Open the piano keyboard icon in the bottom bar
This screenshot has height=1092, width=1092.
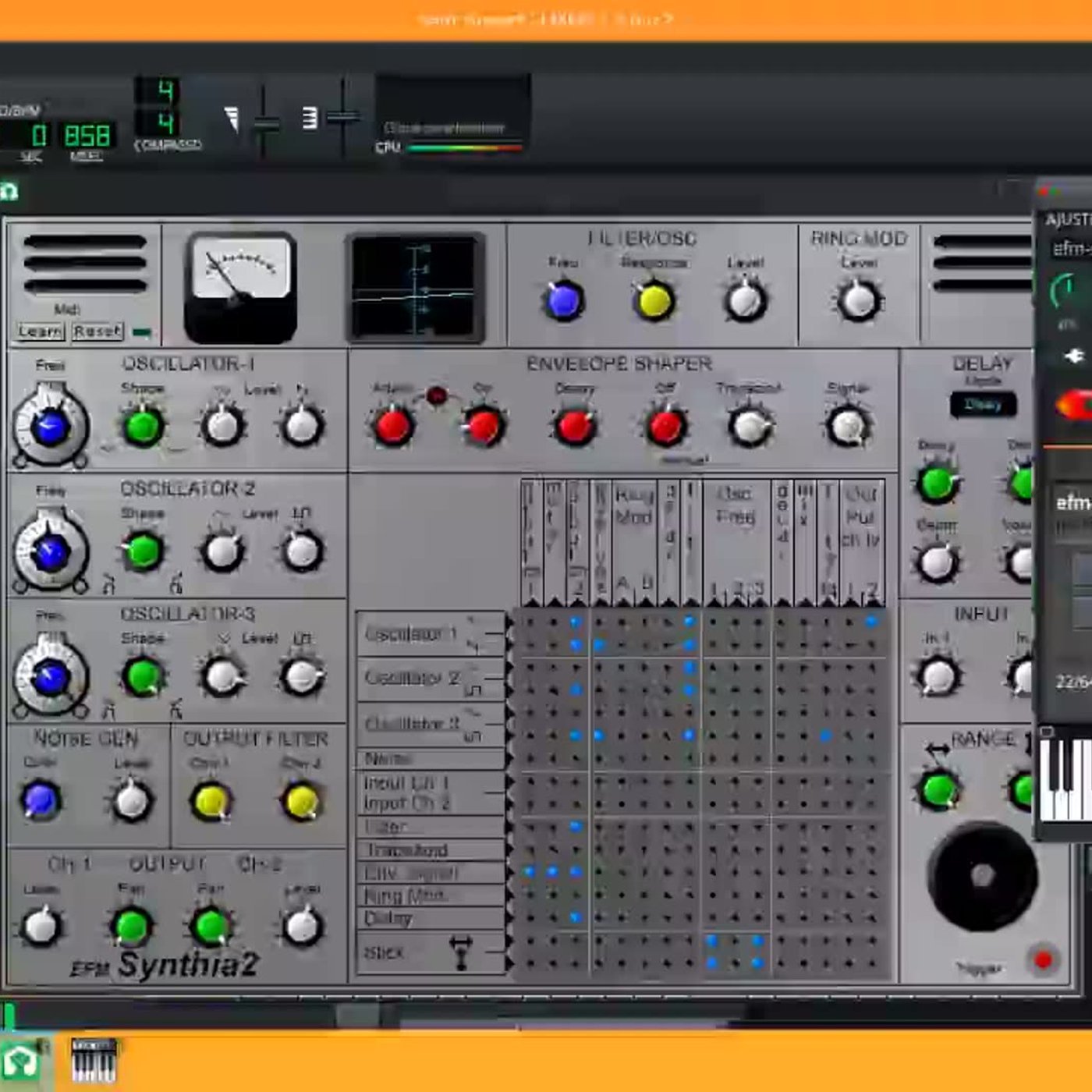tap(94, 1060)
